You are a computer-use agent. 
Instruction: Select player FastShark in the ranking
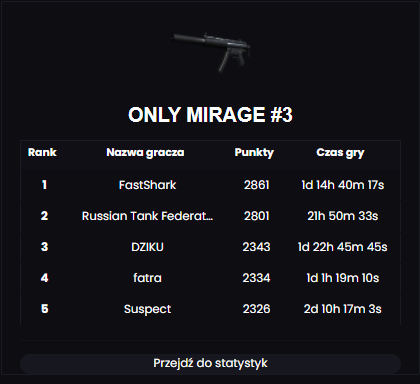147,185
